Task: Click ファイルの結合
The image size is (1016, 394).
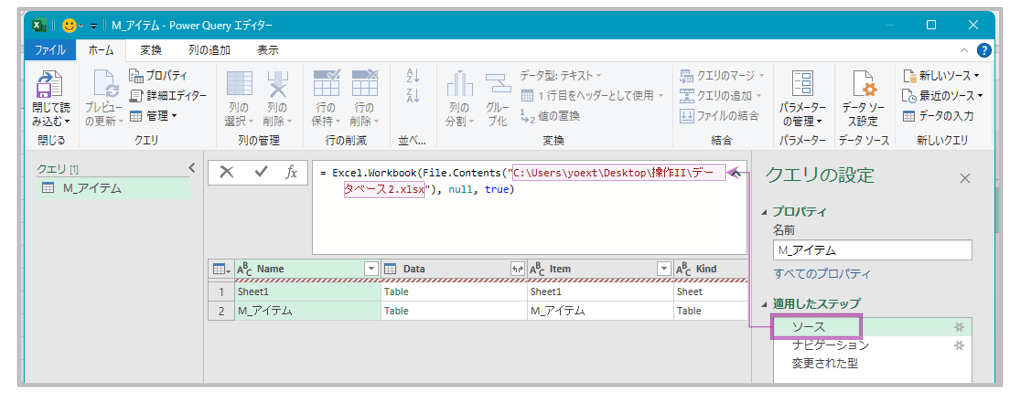Action: point(719,116)
